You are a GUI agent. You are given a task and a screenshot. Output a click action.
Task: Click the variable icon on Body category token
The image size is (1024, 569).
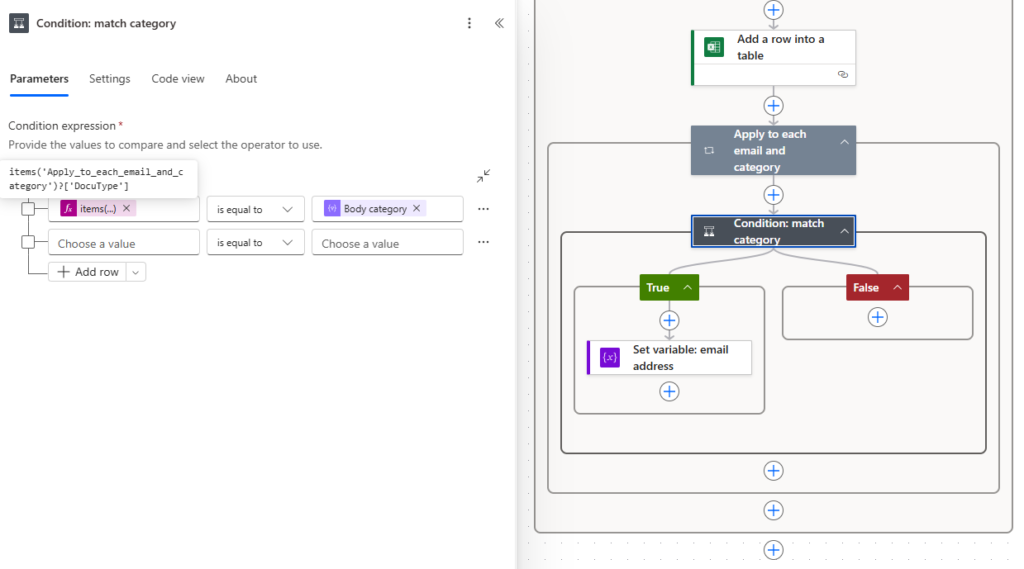click(x=332, y=208)
